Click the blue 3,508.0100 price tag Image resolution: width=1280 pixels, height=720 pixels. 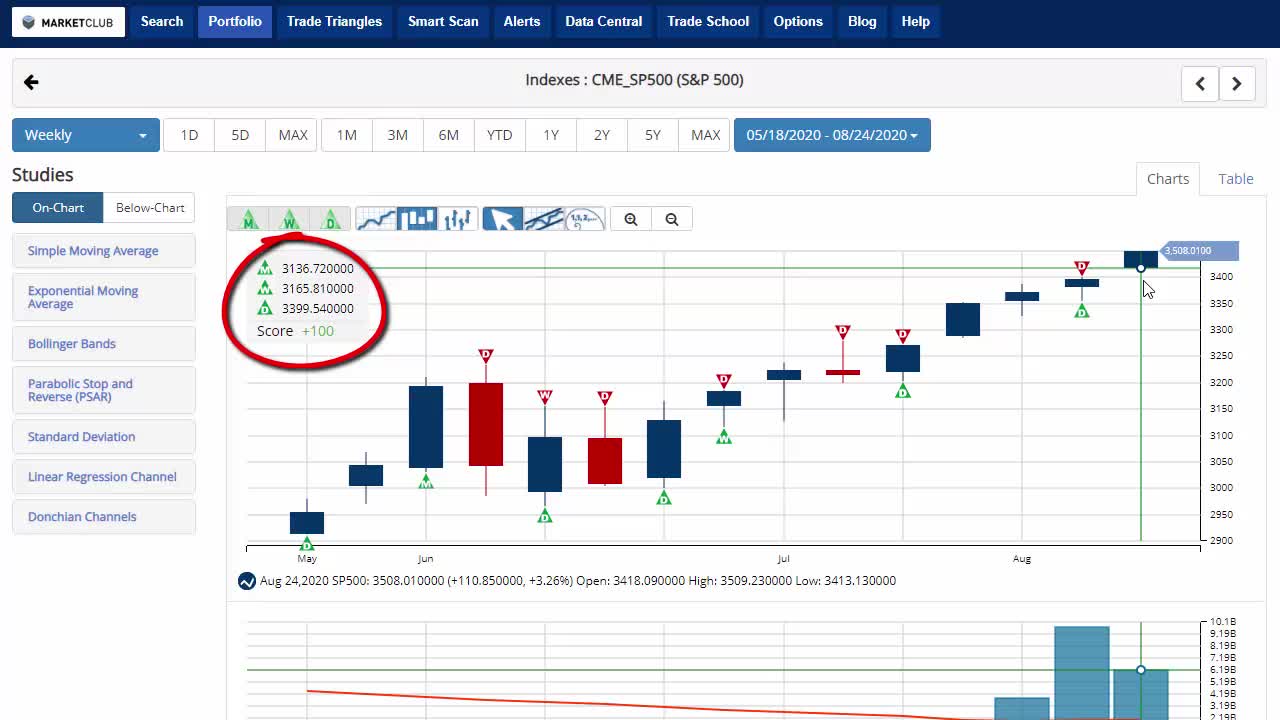click(1199, 251)
